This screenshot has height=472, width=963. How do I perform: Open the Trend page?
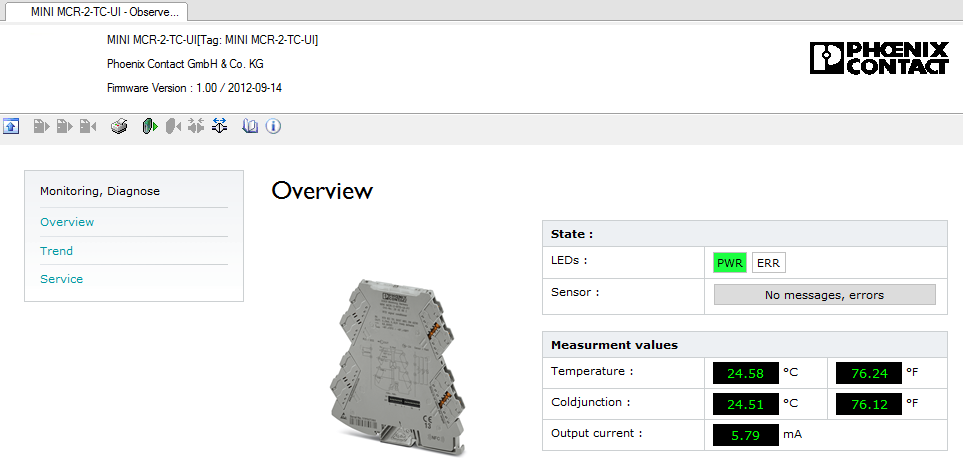pyautogui.click(x=56, y=251)
